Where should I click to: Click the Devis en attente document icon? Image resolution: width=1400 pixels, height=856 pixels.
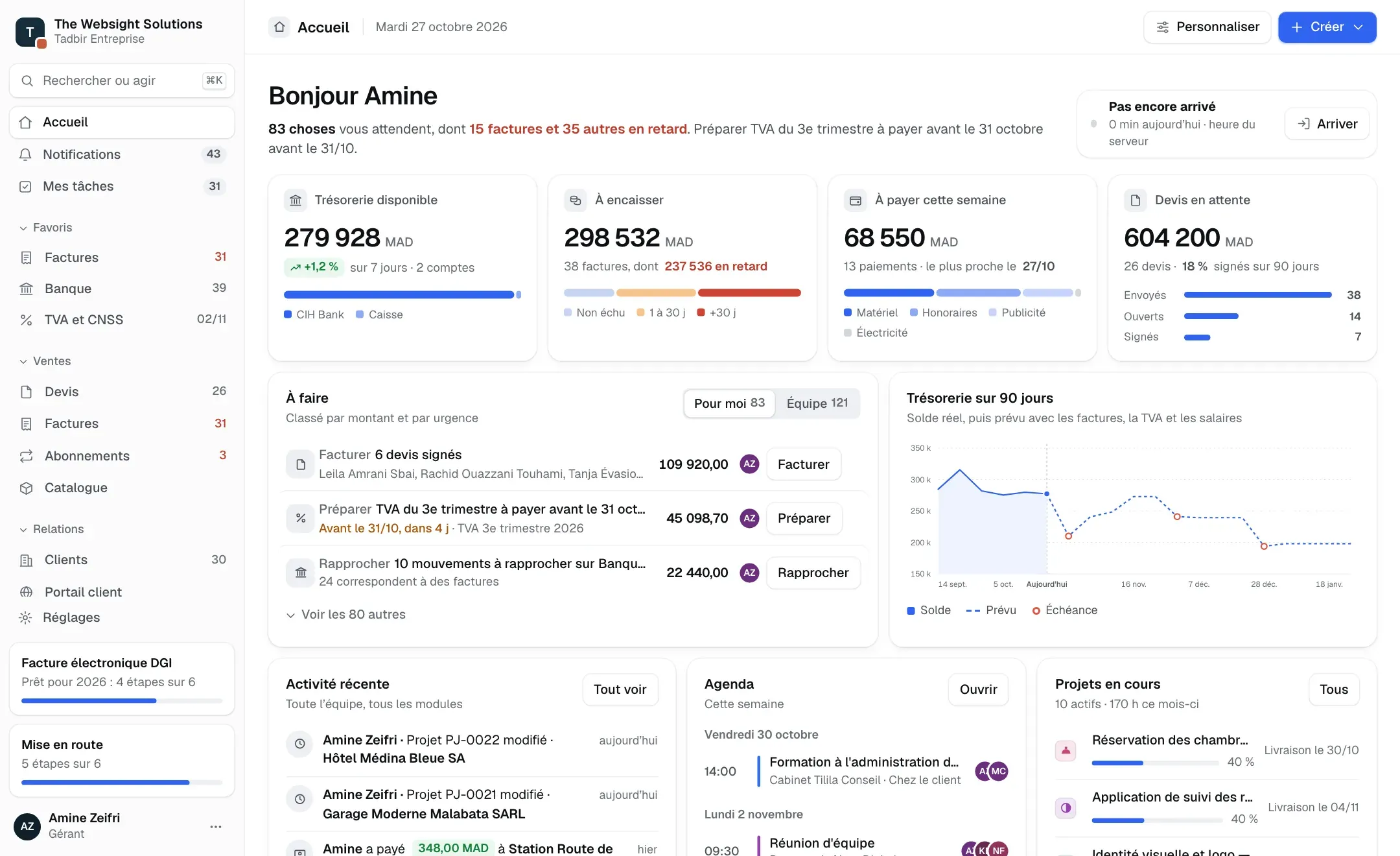pyautogui.click(x=1136, y=200)
